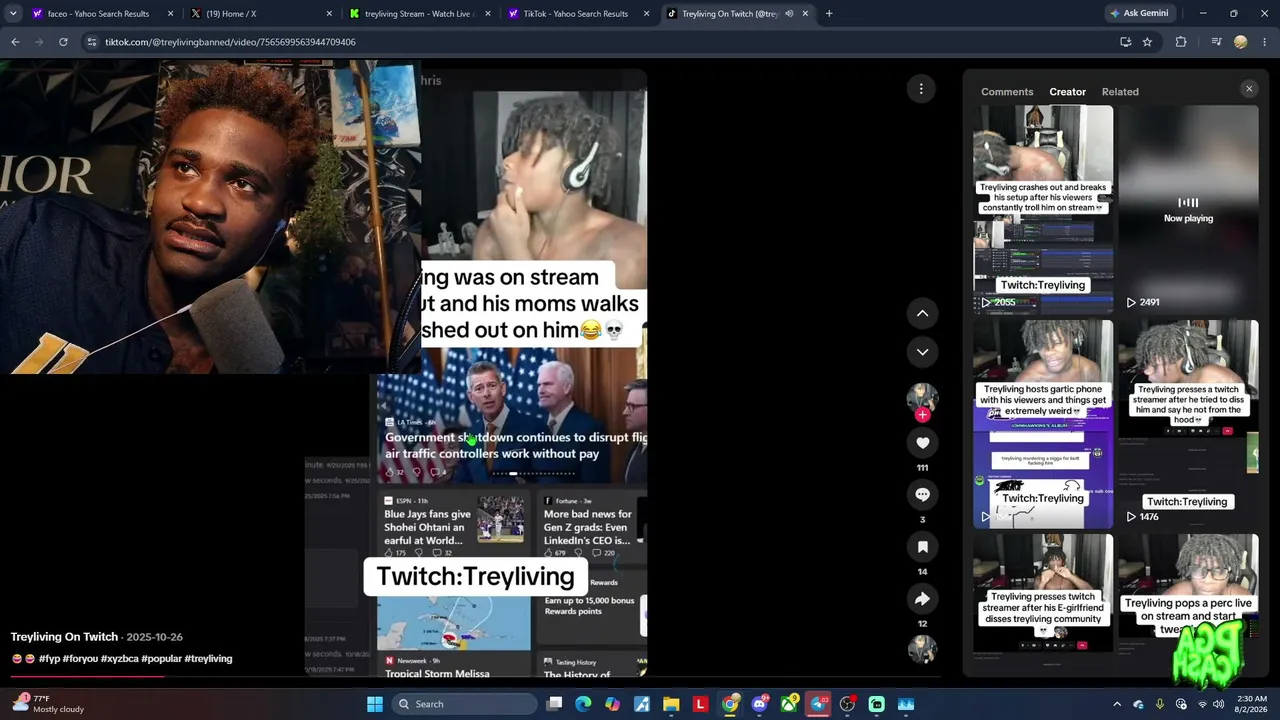Switch to the treyliving Stream tab
The width and height of the screenshot is (1280, 720).
(419, 14)
